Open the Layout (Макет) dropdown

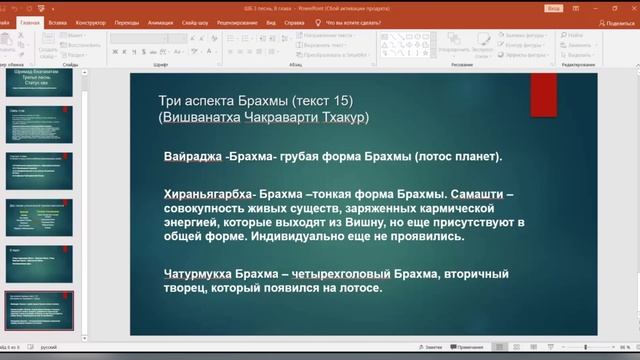click(73, 36)
